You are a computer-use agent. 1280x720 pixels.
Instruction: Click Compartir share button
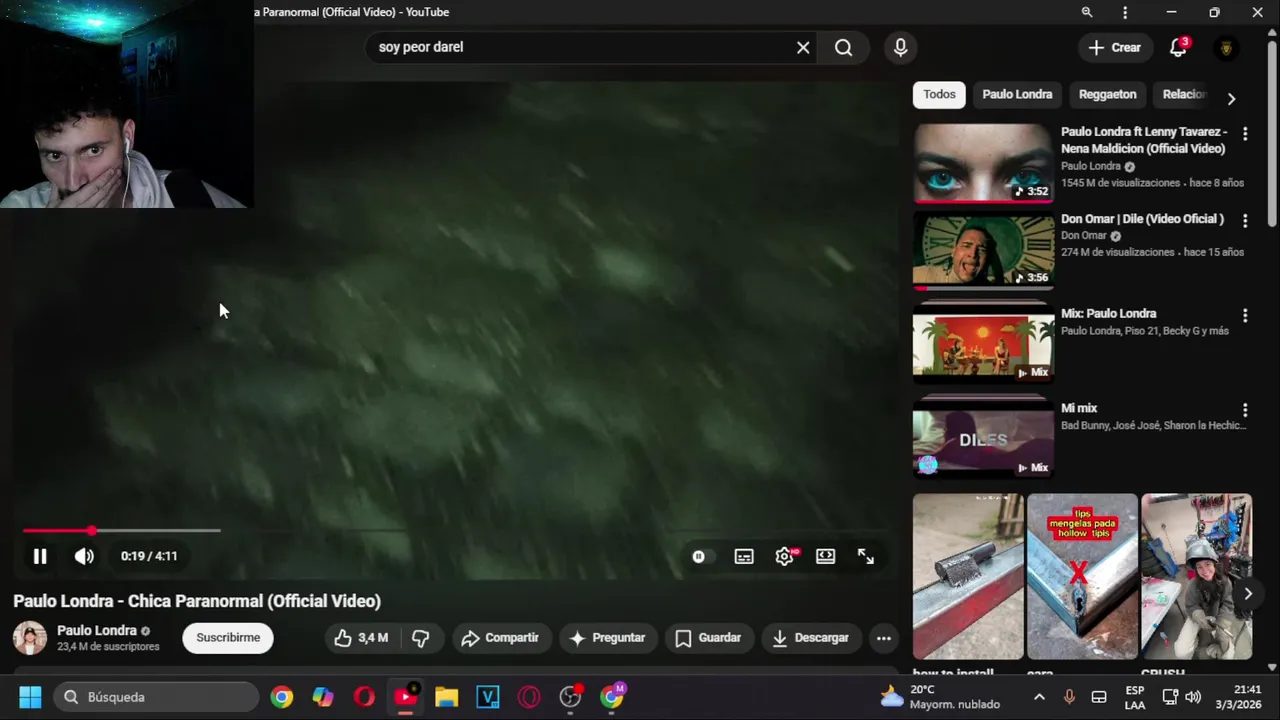pos(500,638)
